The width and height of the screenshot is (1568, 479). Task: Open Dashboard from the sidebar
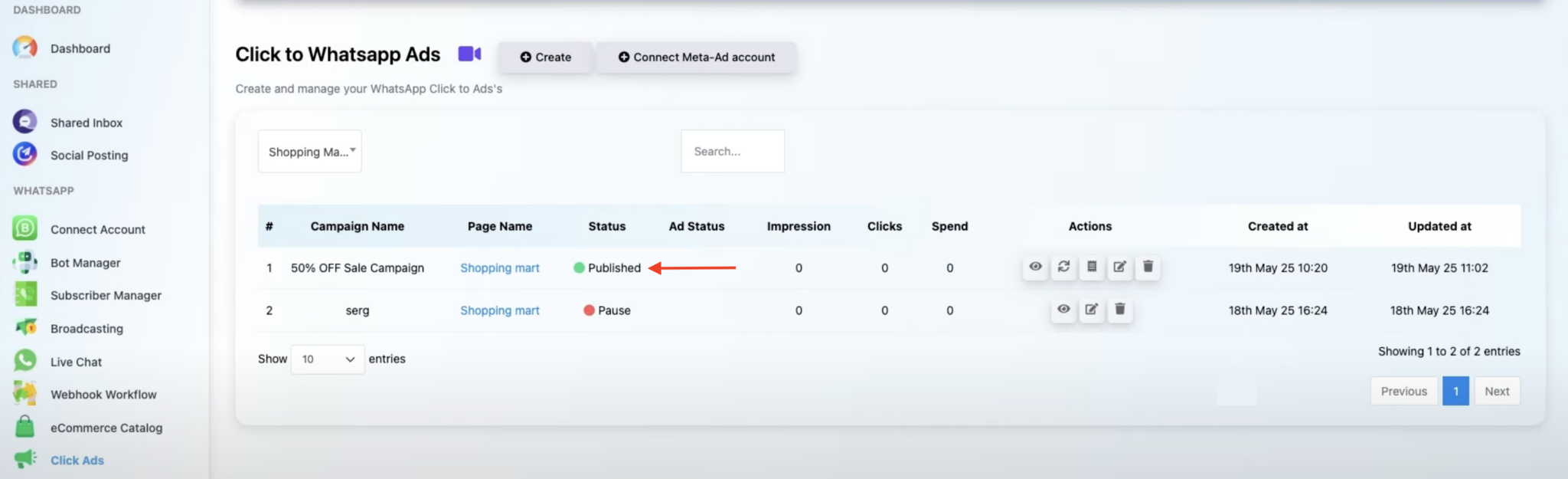pos(80,48)
